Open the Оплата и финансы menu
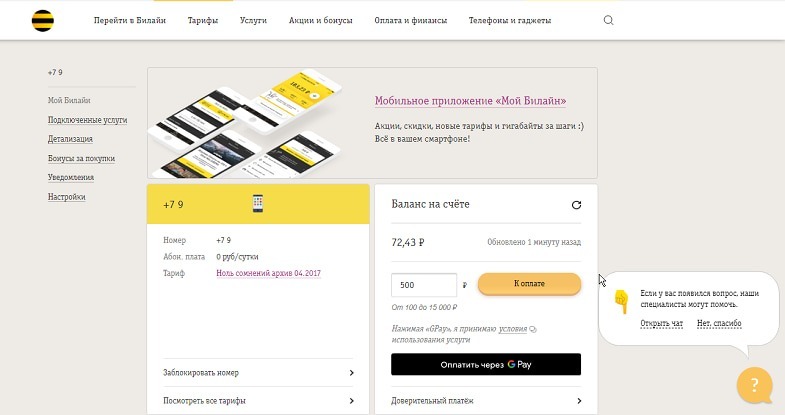This screenshot has width=785, height=415. 411,20
